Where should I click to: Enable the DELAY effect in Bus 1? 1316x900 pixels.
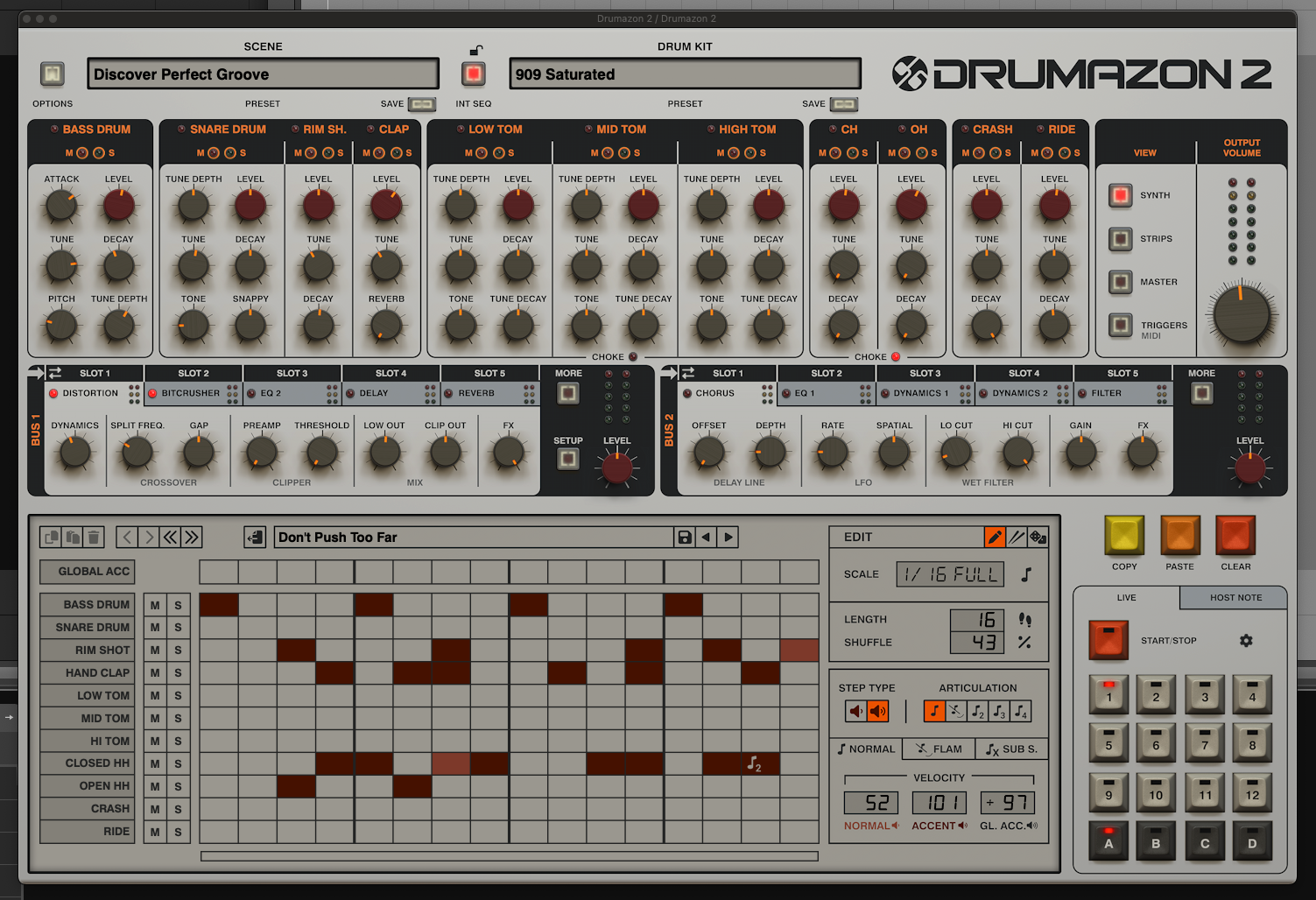point(350,394)
